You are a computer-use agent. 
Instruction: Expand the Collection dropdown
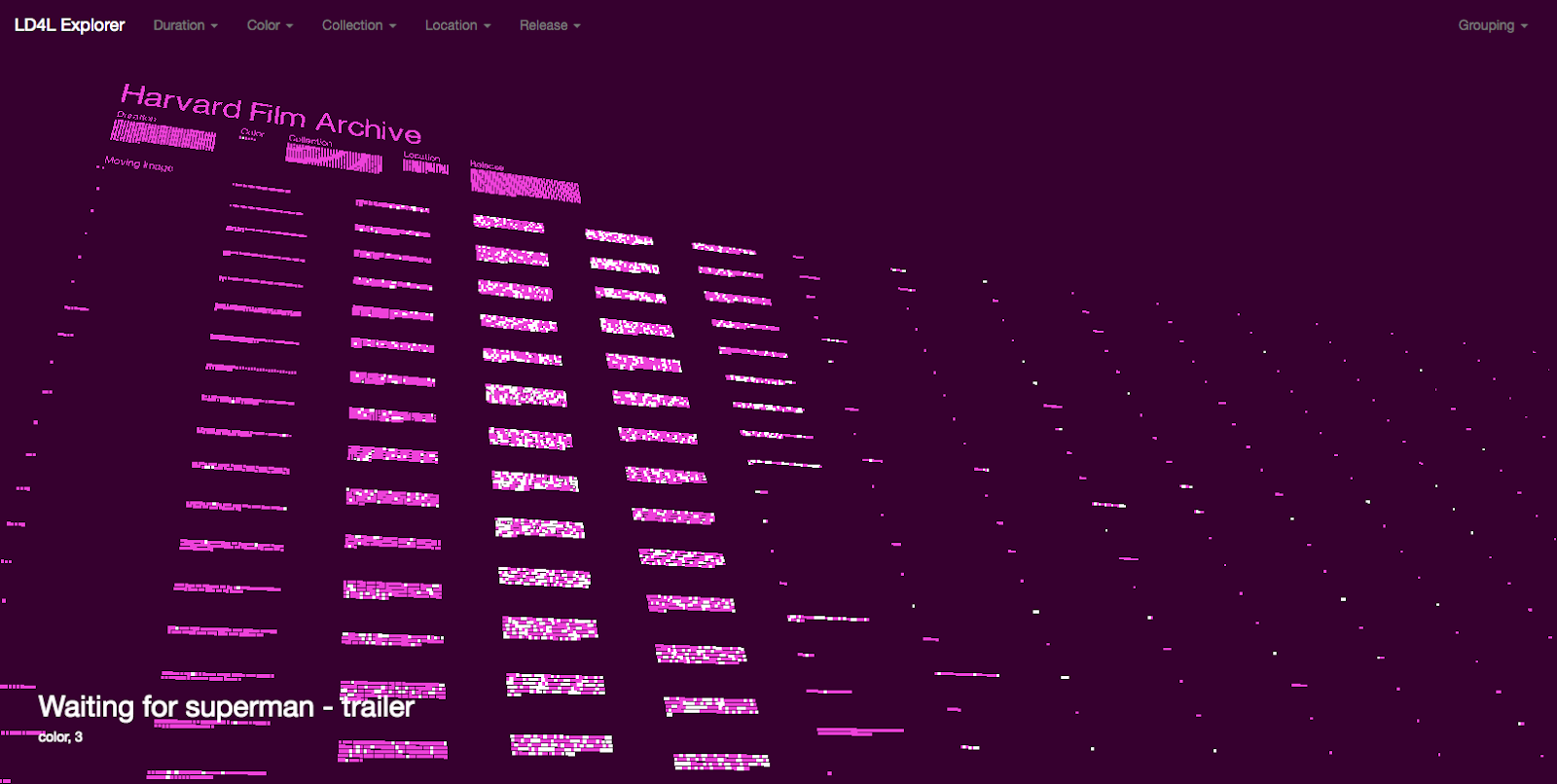click(359, 25)
